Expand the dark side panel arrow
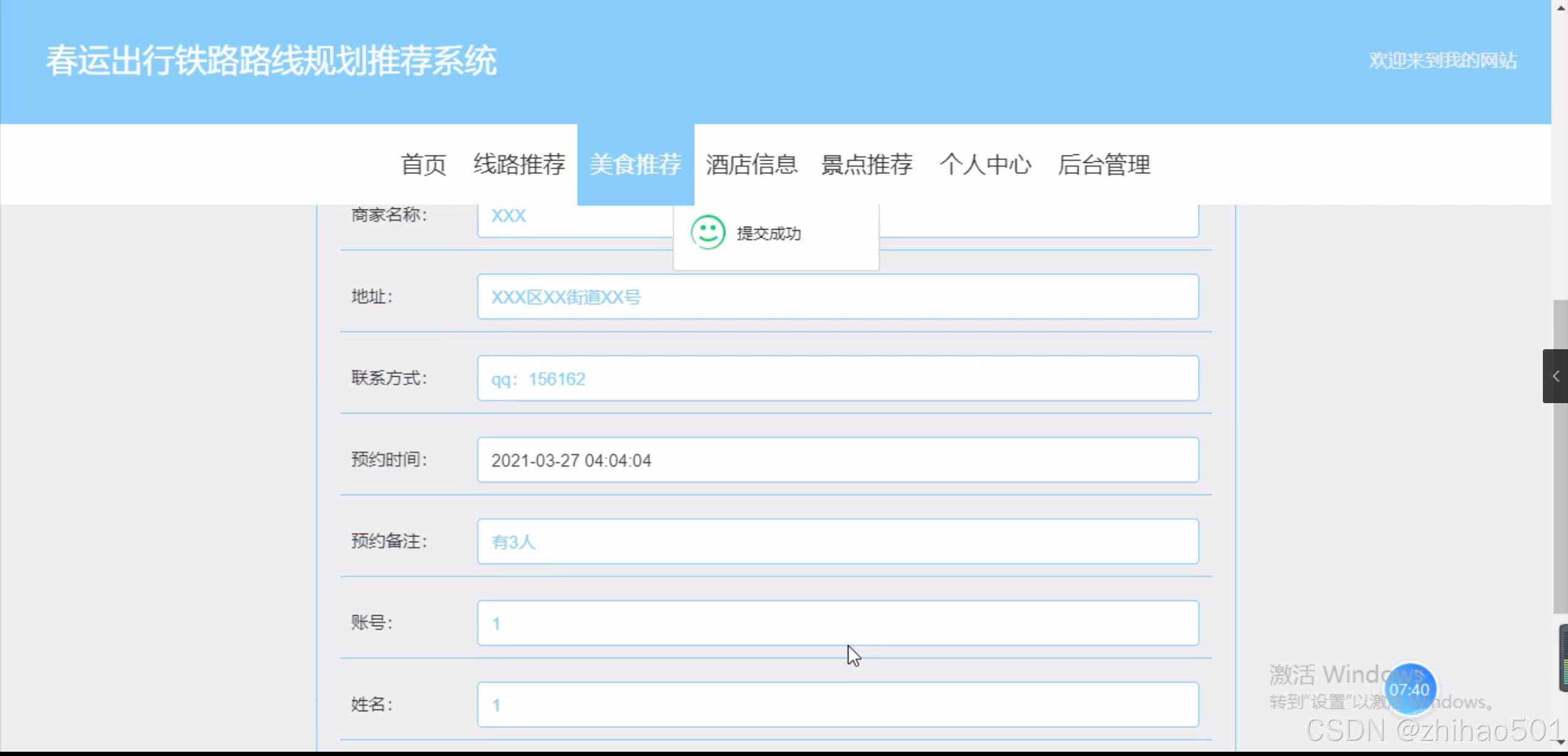The height and width of the screenshot is (756, 1568). pos(1555,376)
